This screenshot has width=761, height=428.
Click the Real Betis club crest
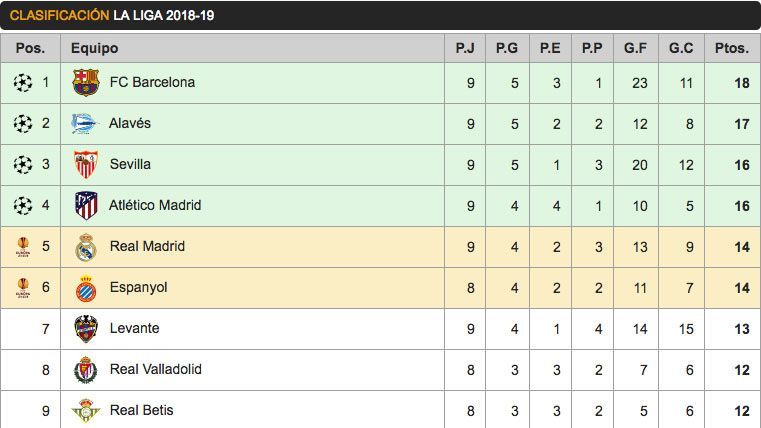pyautogui.click(x=86, y=410)
